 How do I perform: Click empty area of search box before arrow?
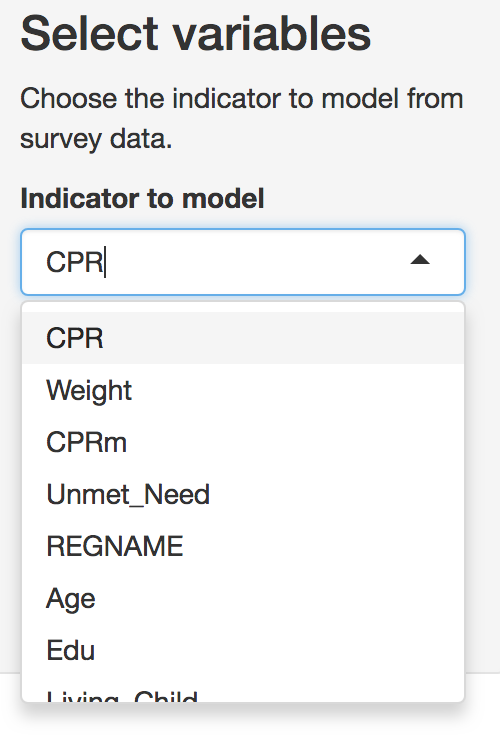(x=255, y=262)
